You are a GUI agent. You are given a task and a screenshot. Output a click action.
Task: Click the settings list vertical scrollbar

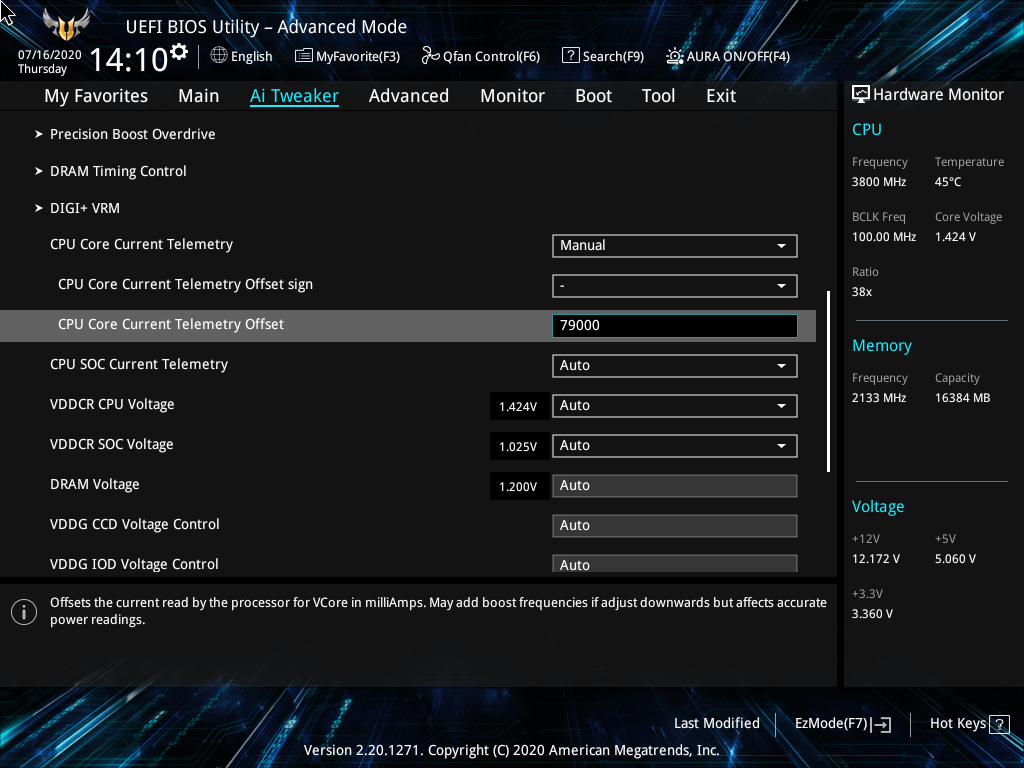pos(828,381)
